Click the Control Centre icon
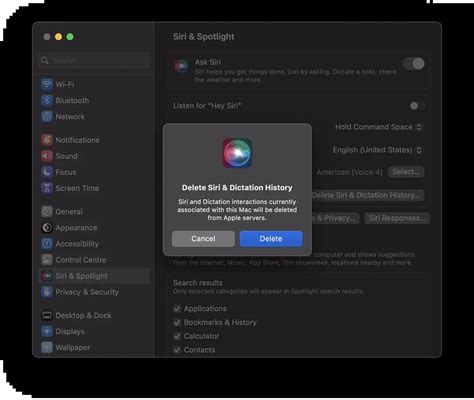474x400 pixels. (x=47, y=260)
